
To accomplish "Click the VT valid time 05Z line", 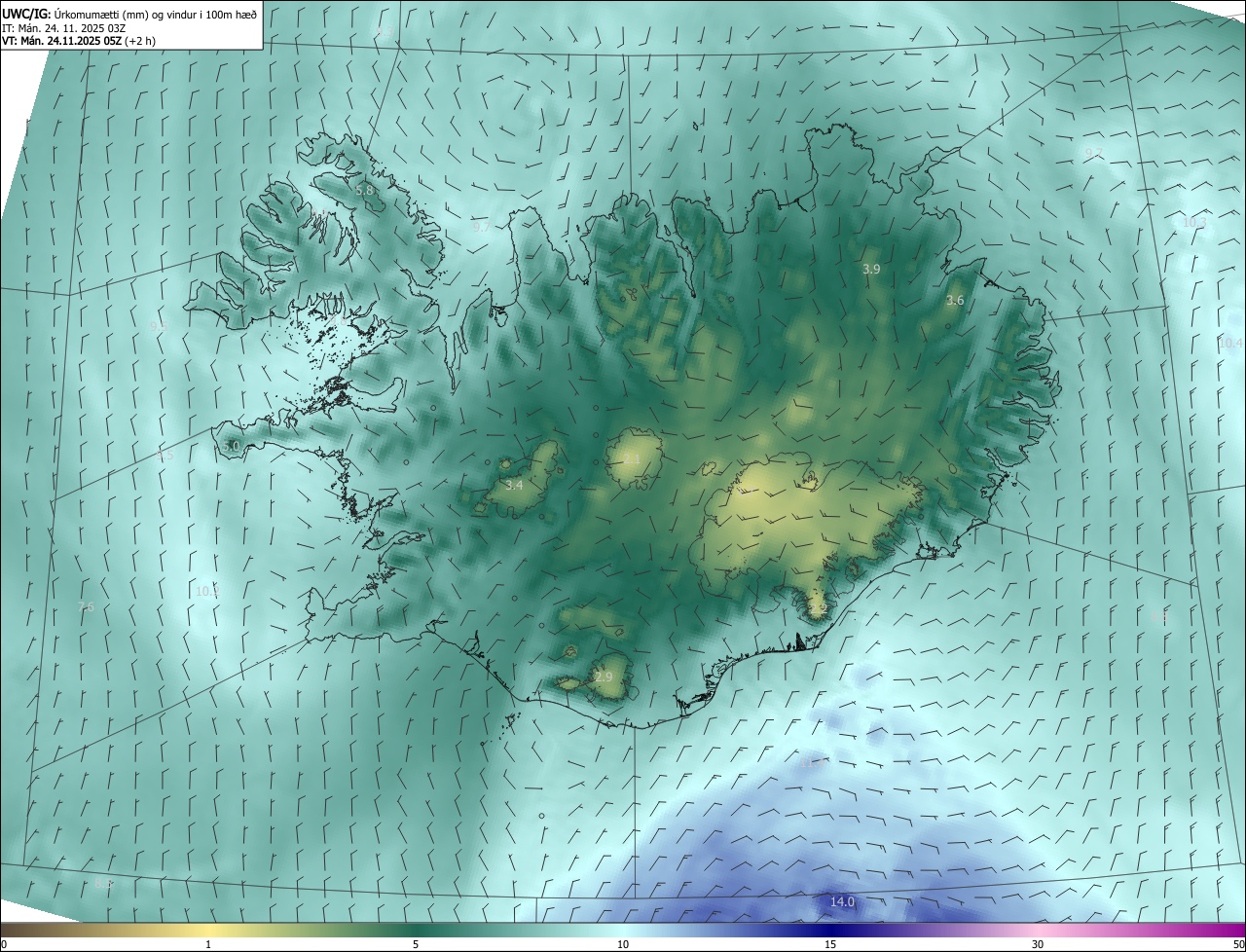I will pos(79,41).
